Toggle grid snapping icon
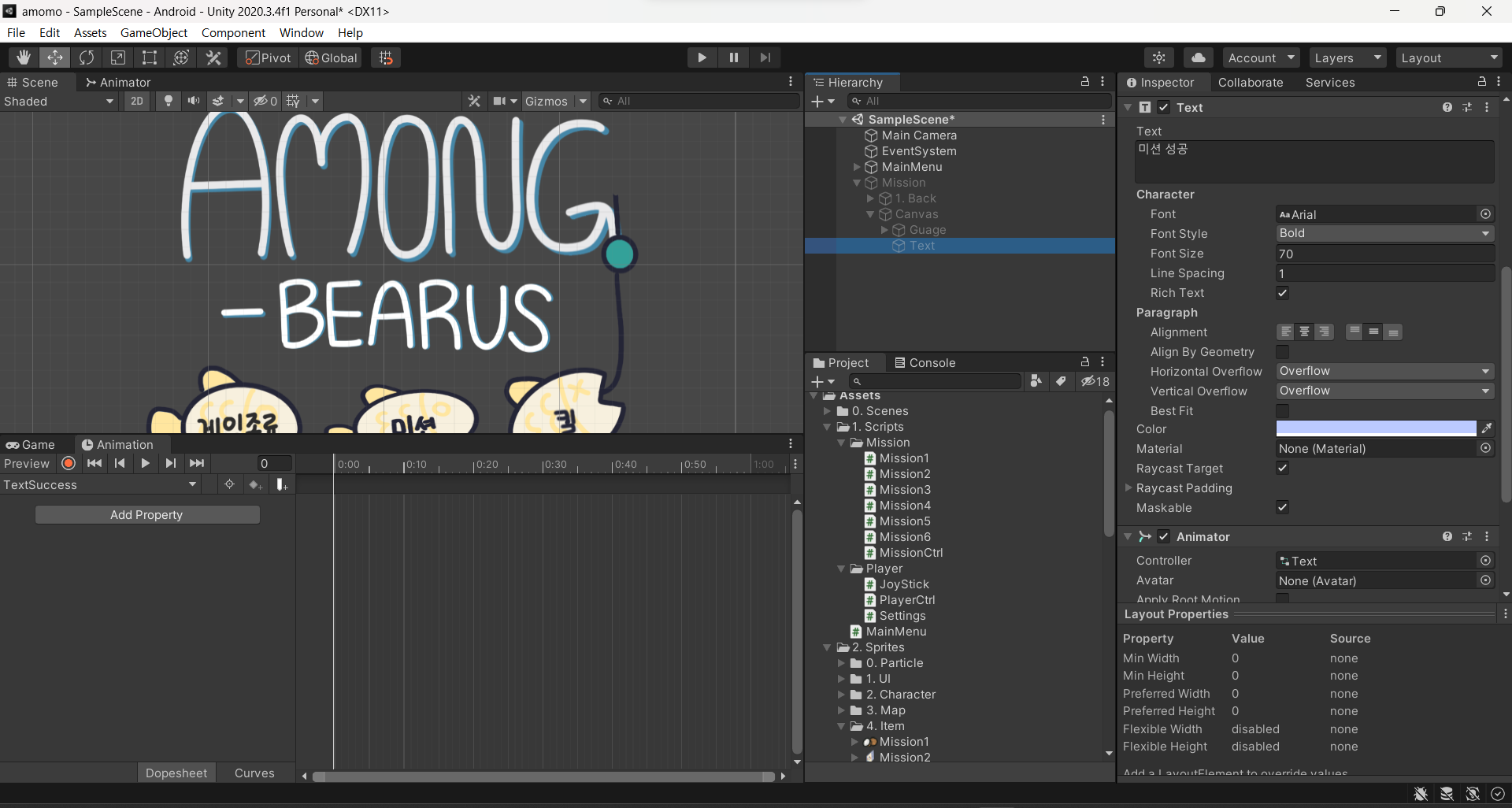Viewport: 1512px width, 808px height. click(386, 57)
